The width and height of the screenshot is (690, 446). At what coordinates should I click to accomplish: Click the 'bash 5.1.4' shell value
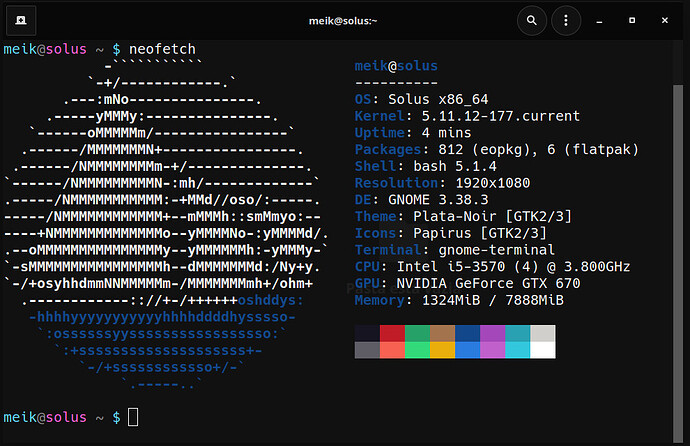[x=455, y=166]
